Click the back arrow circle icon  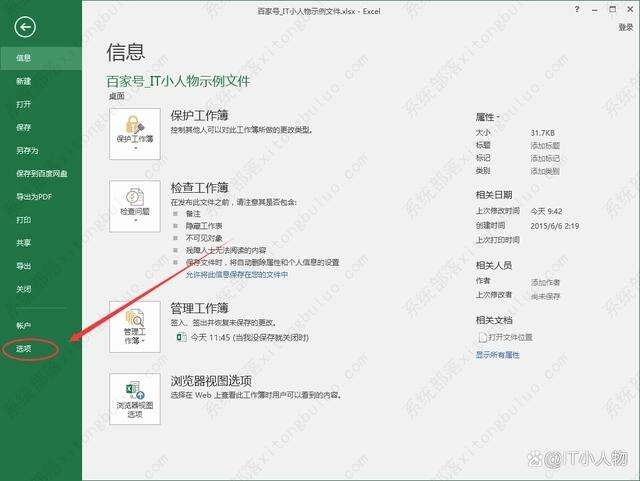tap(25, 27)
